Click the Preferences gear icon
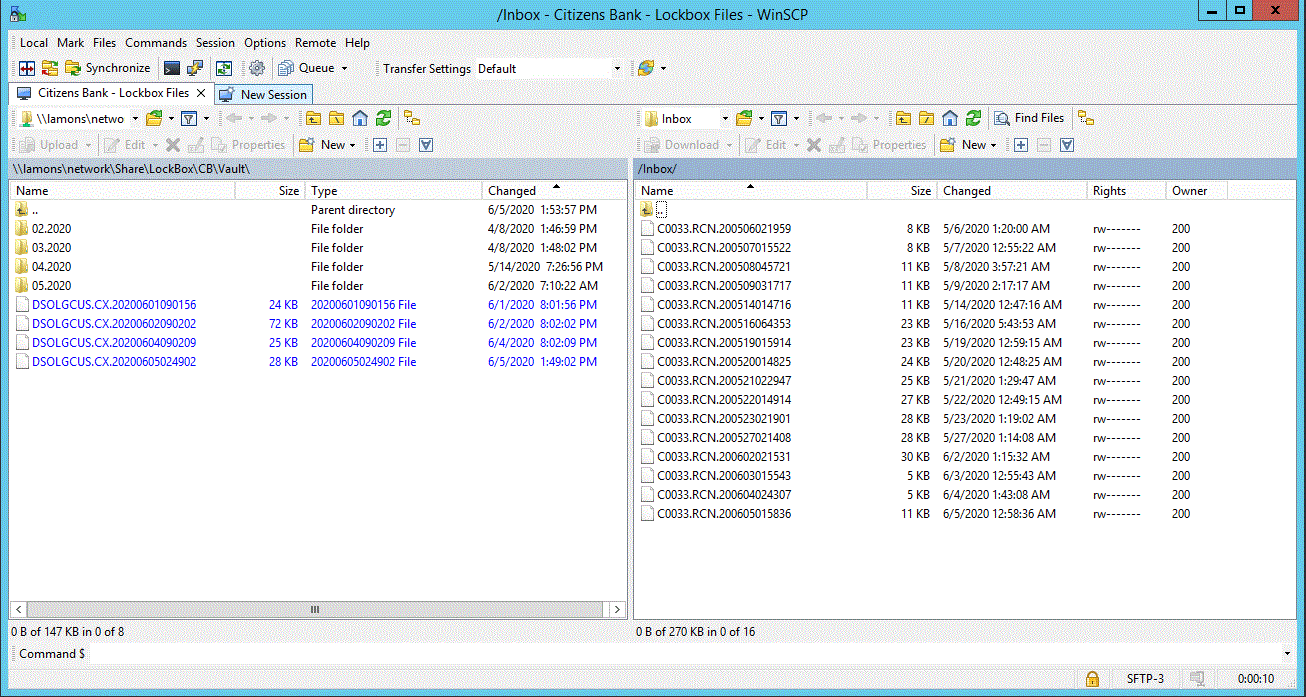1306x697 pixels. click(257, 68)
